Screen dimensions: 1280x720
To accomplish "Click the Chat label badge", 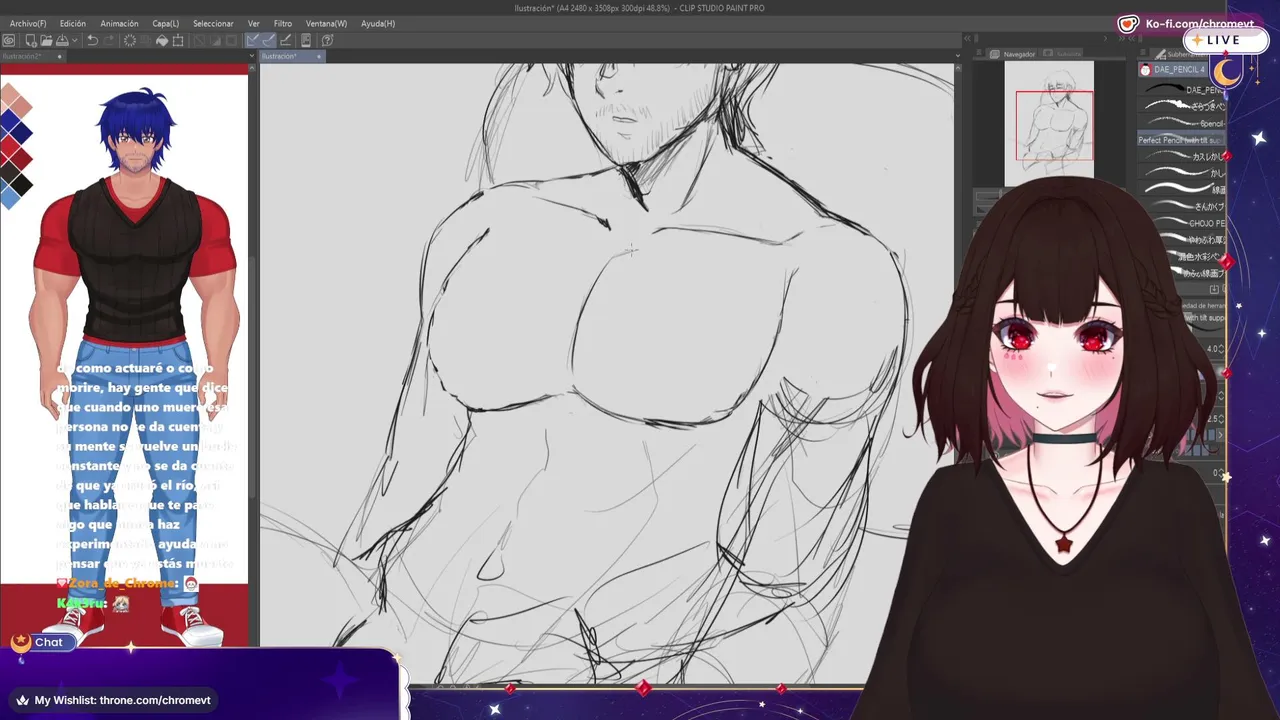I will [48, 642].
